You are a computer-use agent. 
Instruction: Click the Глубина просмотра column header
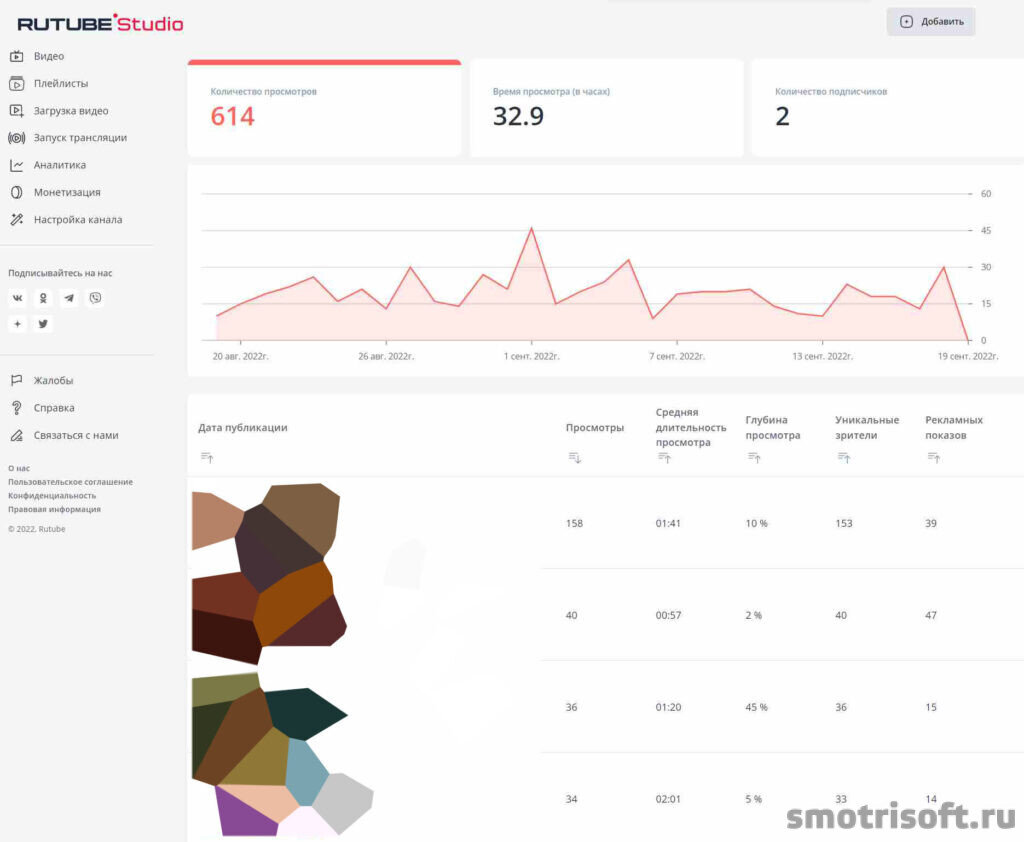point(773,428)
